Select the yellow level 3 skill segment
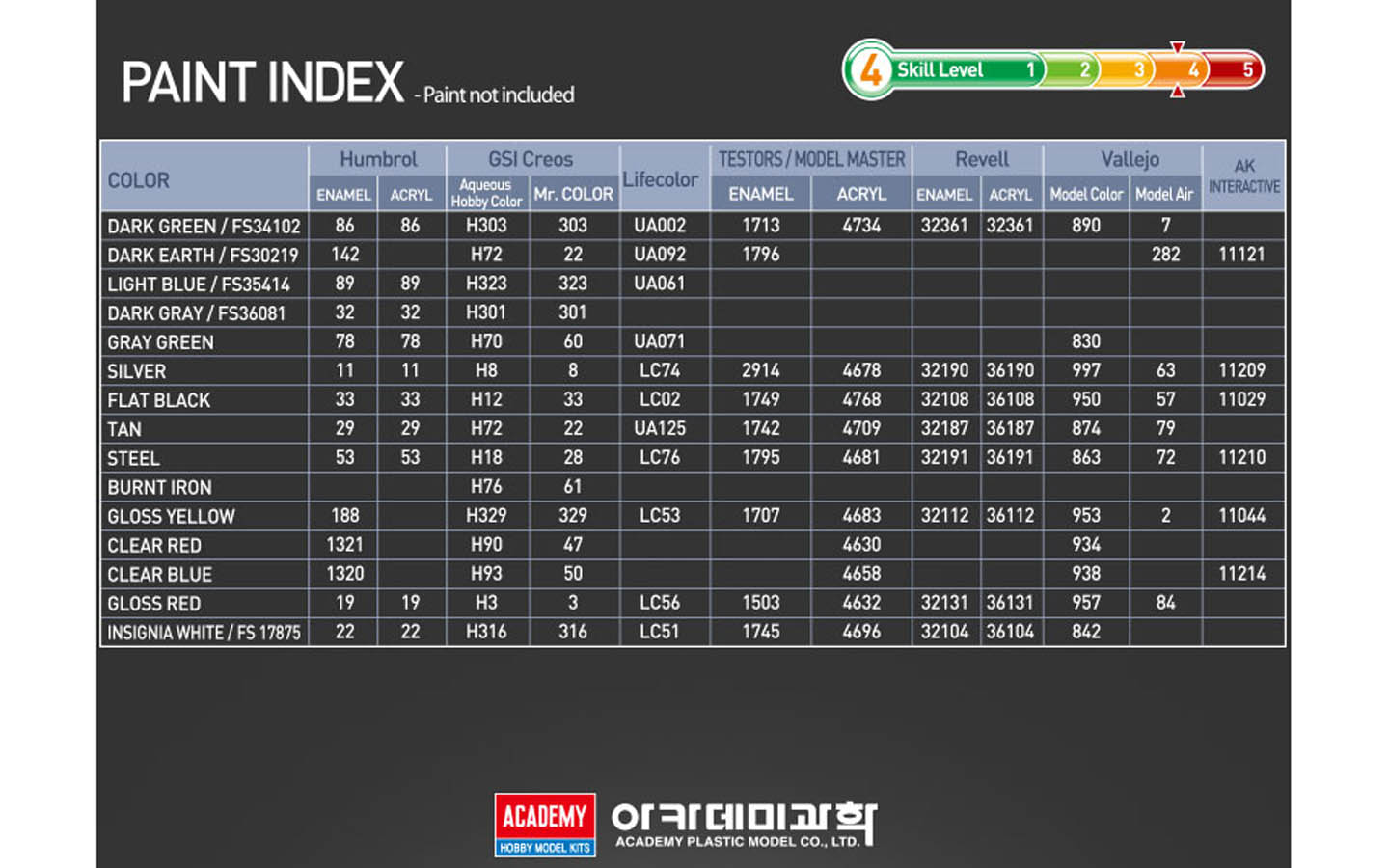 click(x=1128, y=70)
